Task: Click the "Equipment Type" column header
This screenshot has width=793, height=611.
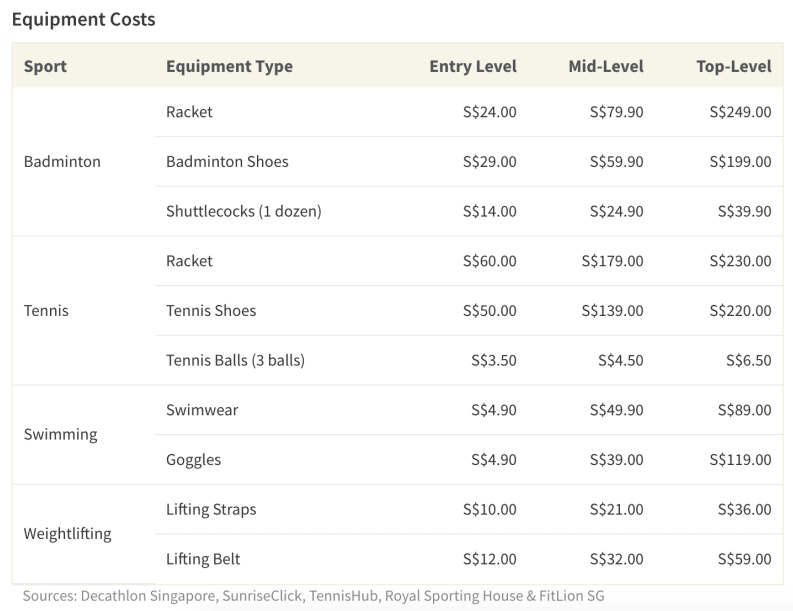Action: point(229,66)
